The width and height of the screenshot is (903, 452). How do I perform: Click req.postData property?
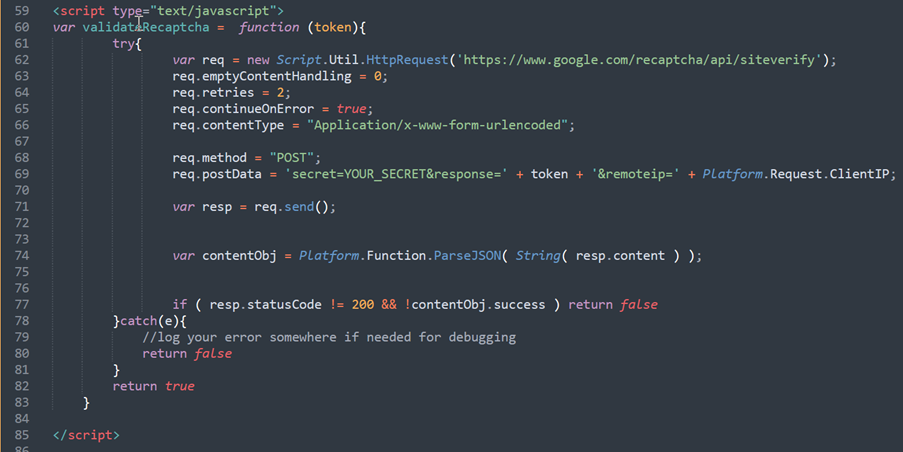click(217, 174)
